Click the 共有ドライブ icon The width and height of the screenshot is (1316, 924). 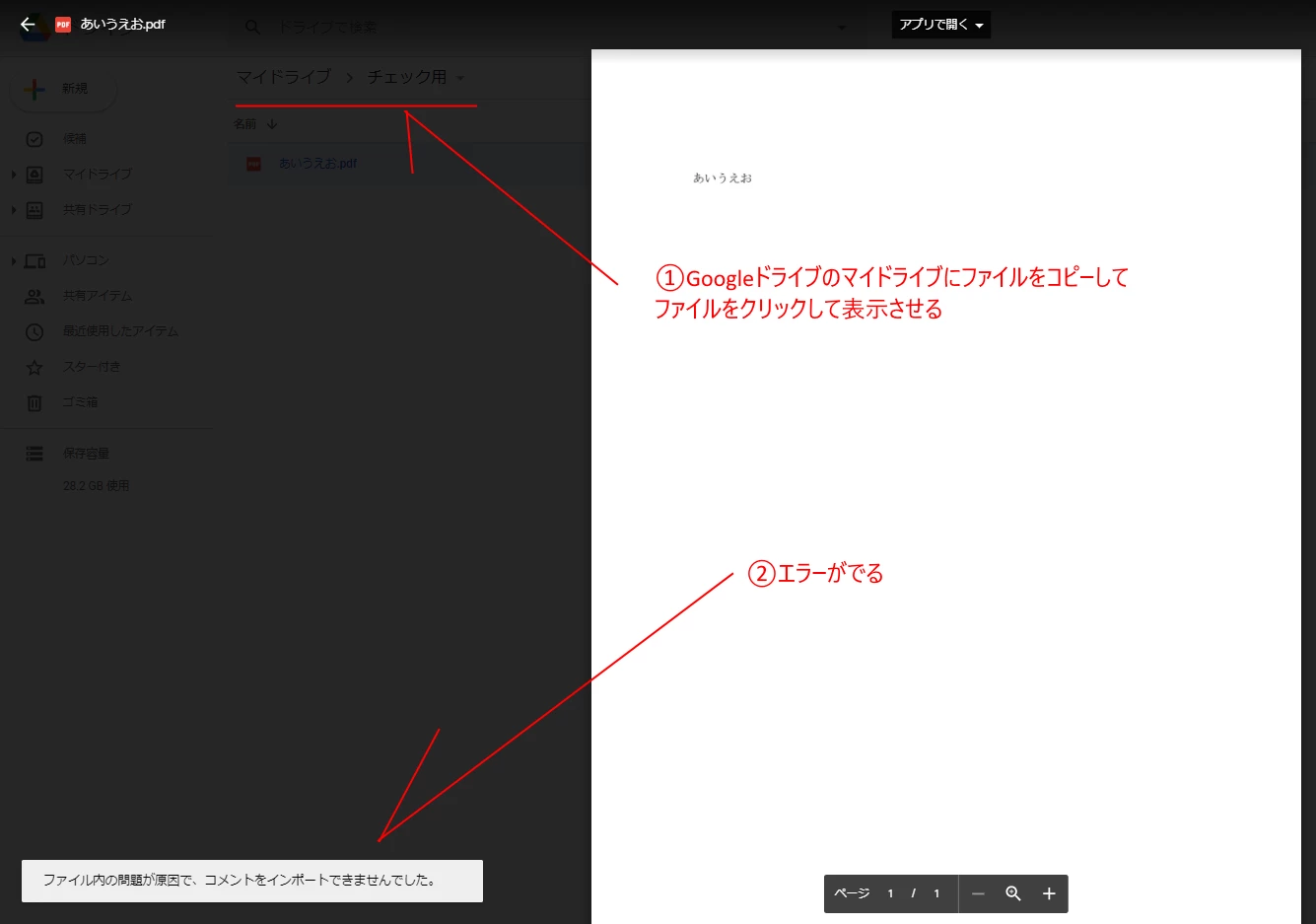pyautogui.click(x=35, y=210)
